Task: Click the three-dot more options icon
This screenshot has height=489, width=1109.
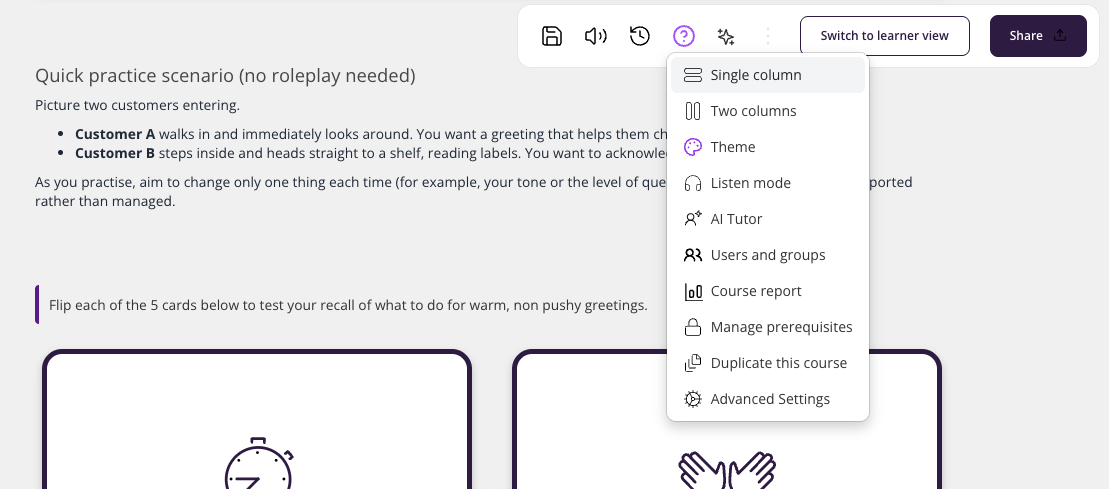Action: point(768,36)
